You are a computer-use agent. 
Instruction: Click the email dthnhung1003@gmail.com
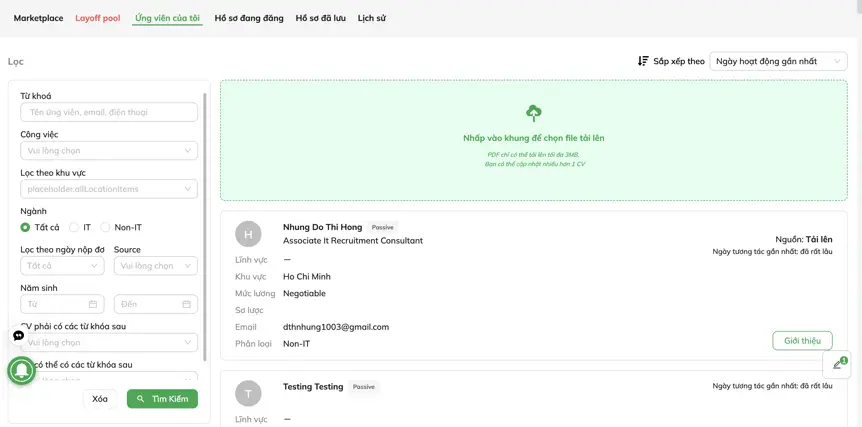pyautogui.click(x=336, y=327)
